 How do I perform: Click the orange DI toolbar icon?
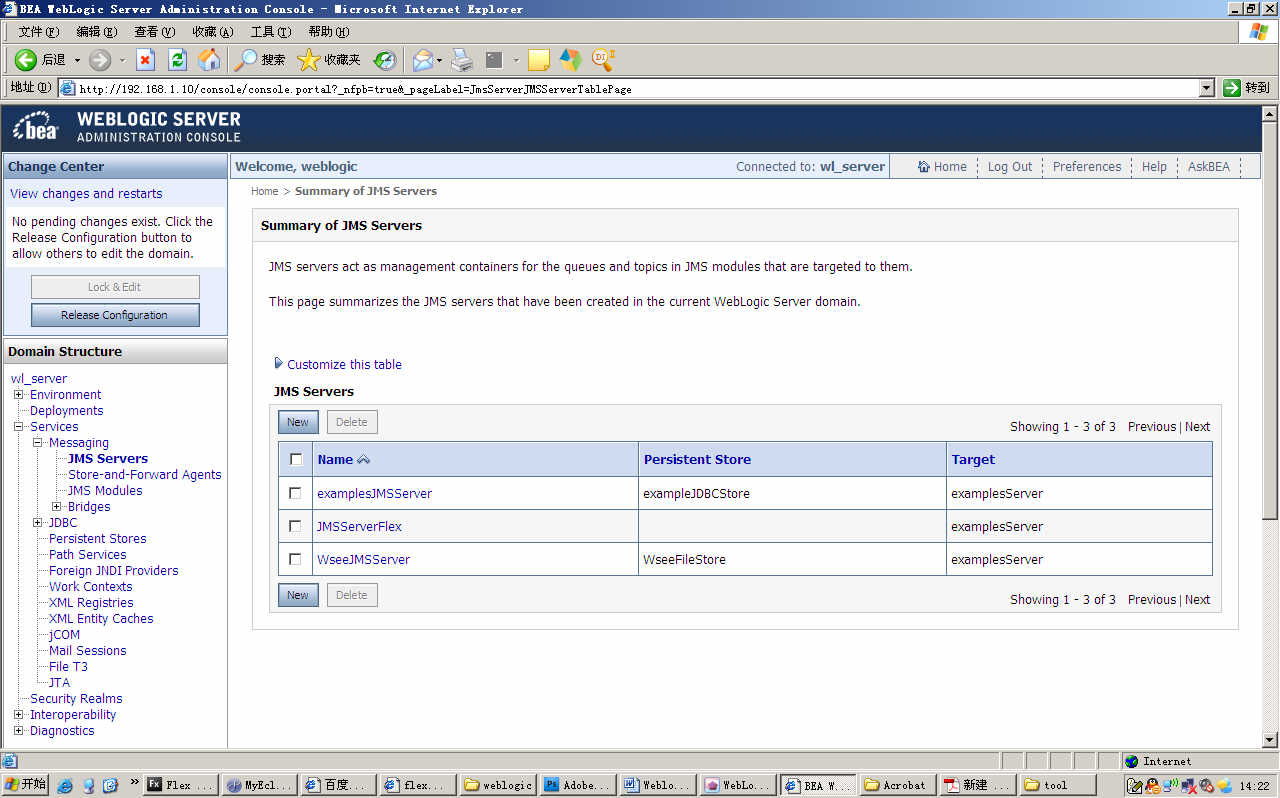[x=603, y=59]
